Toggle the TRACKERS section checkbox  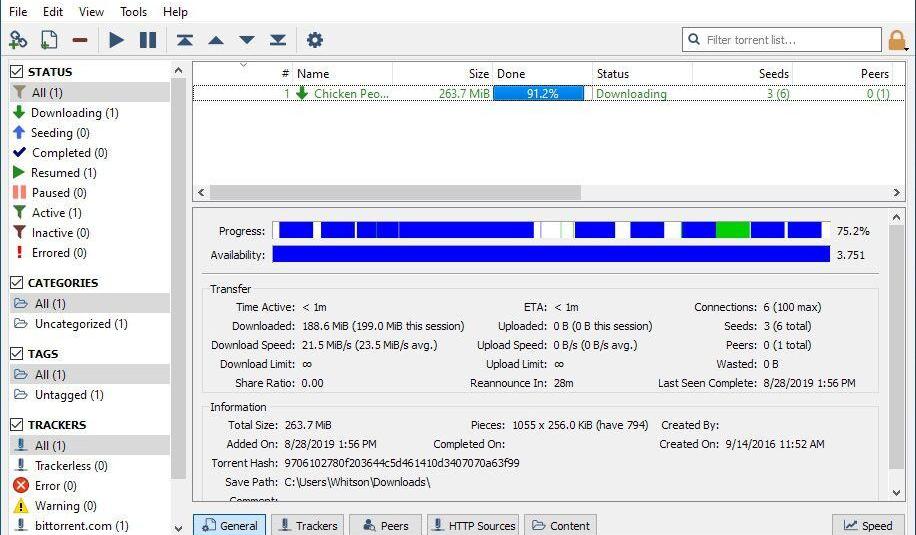(x=17, y=425)
